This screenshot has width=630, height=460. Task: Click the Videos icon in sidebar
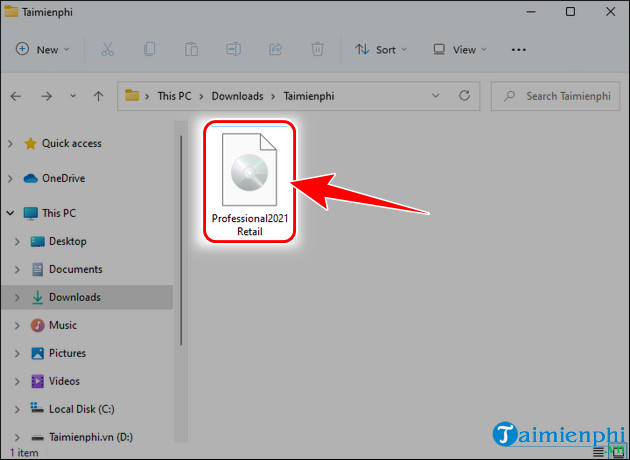pos(37,381)
